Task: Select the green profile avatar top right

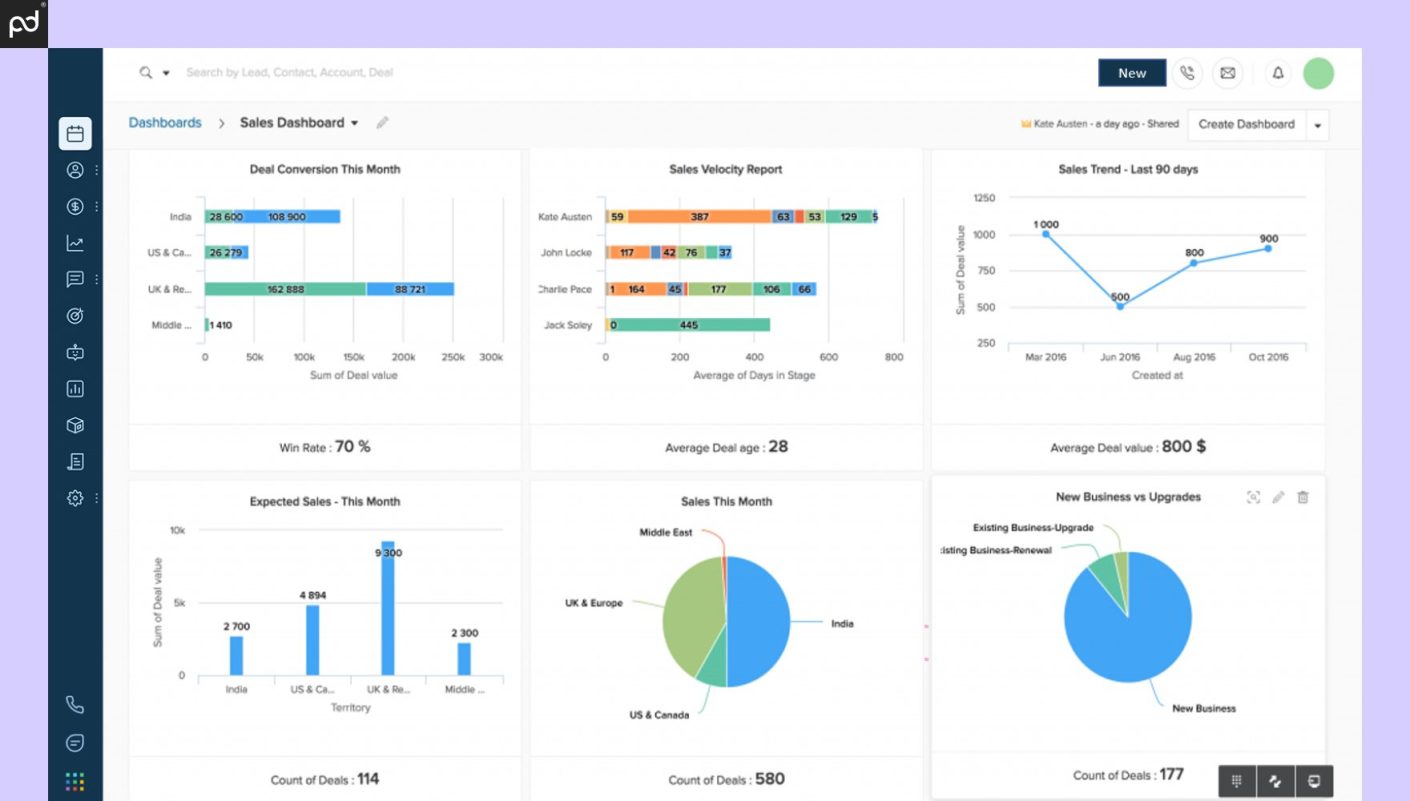Action: pos(1318,72)
